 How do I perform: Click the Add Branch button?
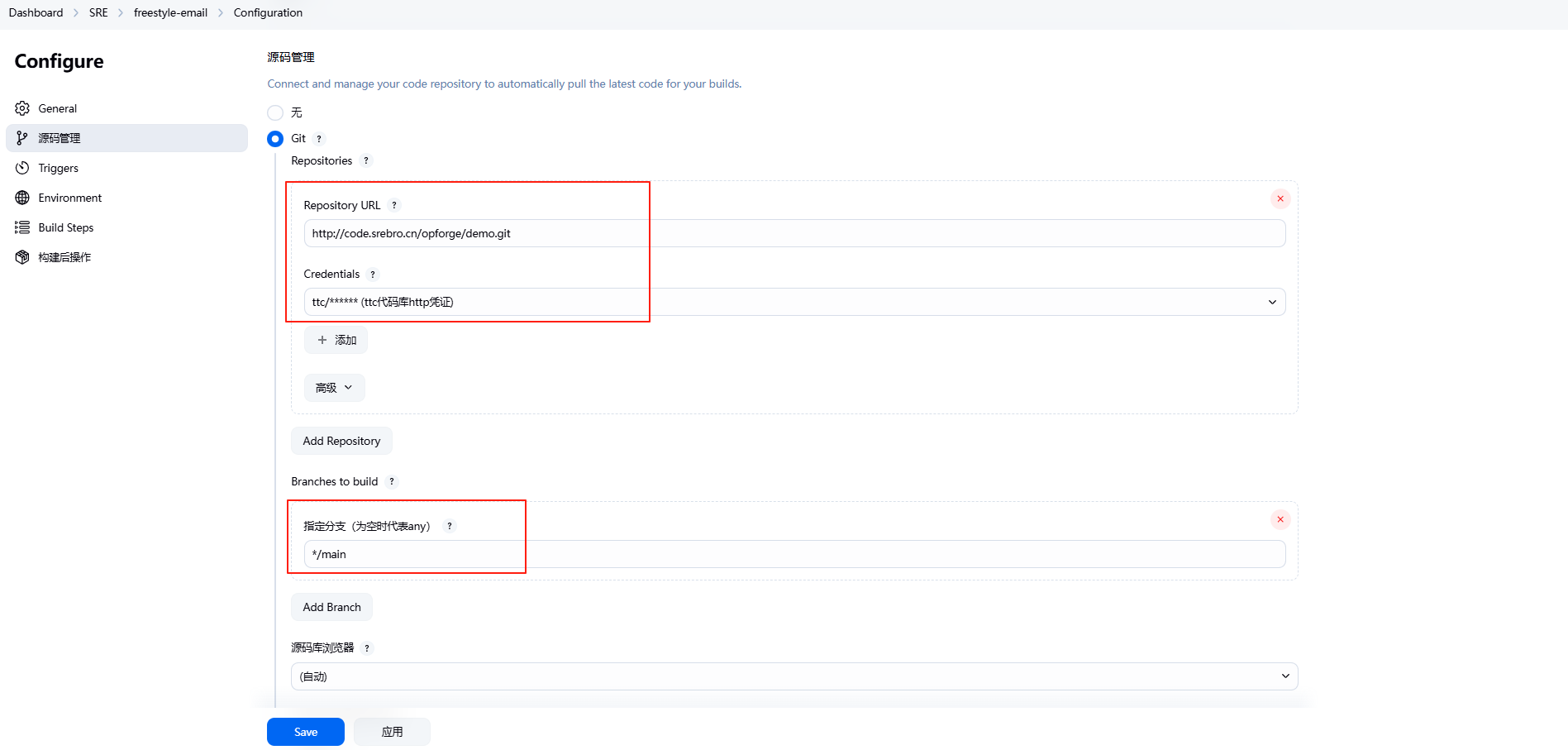(x=331, y=607)
